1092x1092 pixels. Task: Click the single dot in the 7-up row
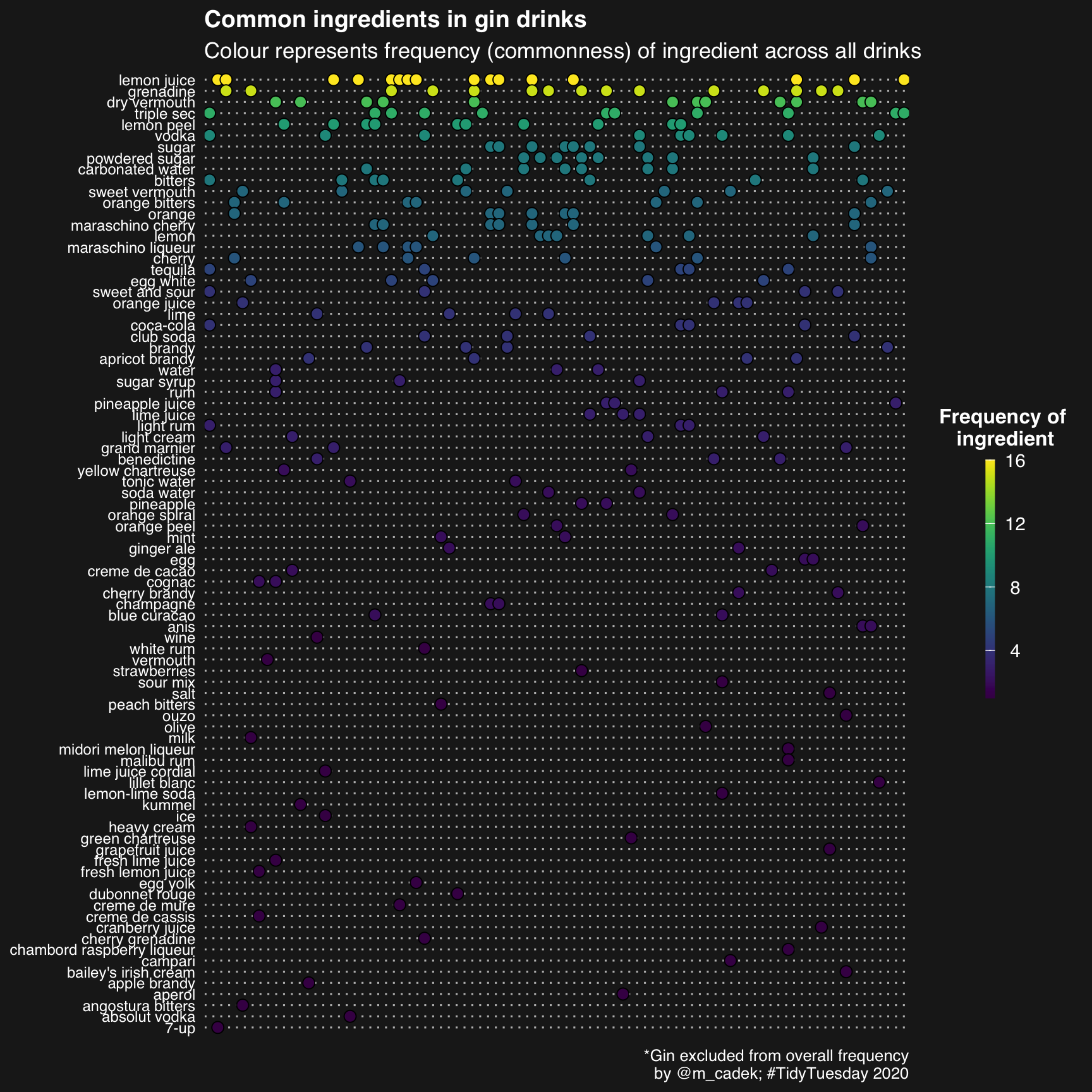(218, 1028)
